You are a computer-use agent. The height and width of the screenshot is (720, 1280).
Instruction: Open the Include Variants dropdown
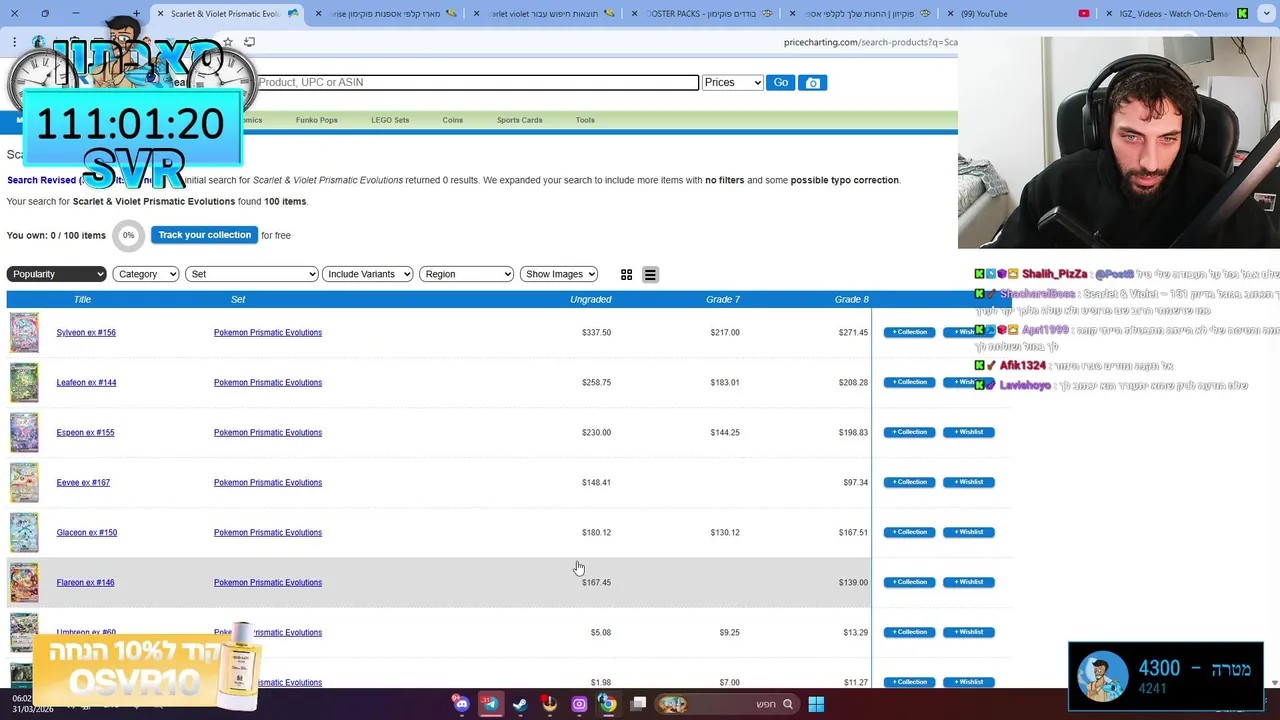point(368,274)
